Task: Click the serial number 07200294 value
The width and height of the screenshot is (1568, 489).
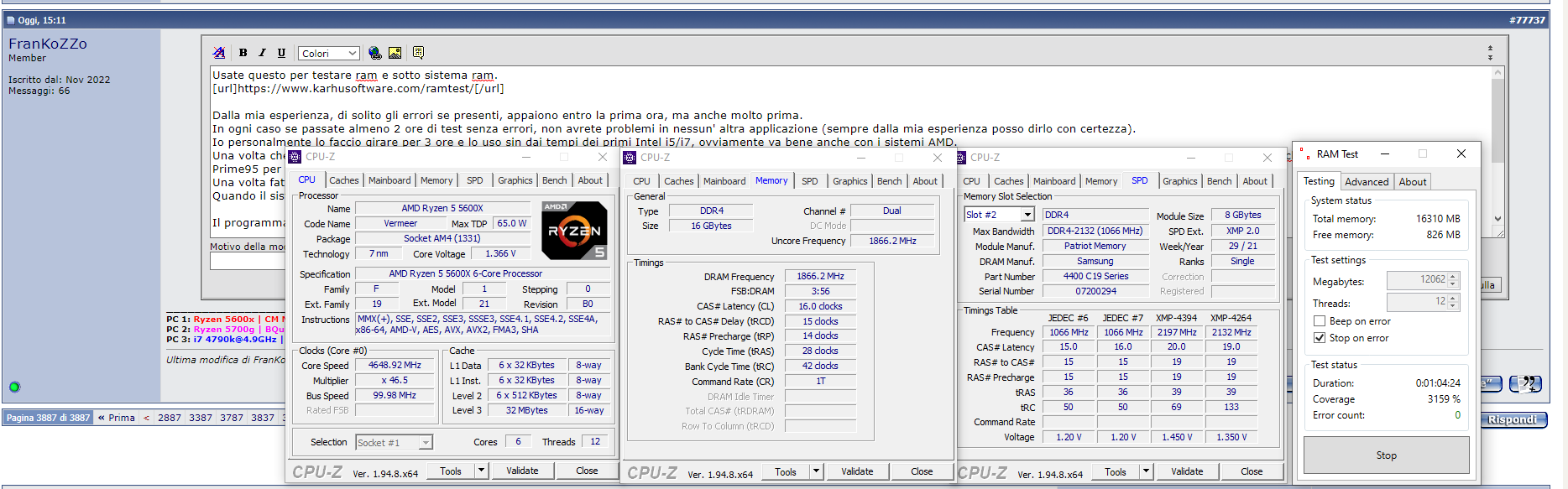Action: [x=1095, y=291]
